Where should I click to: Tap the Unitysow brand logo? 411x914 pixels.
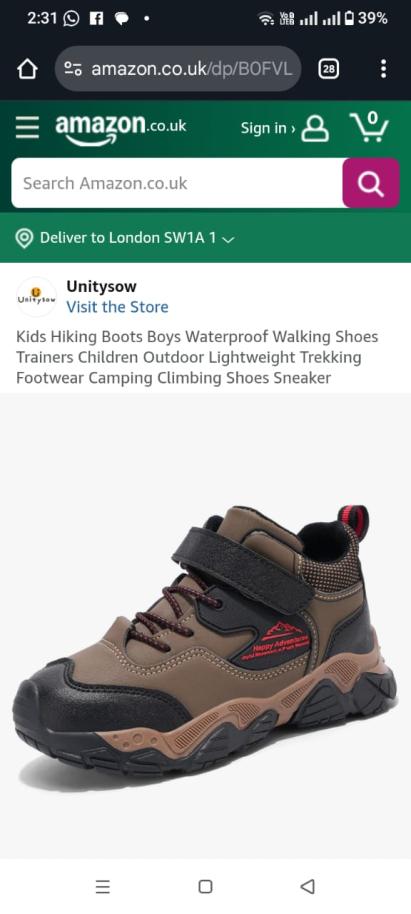(36, 297)
